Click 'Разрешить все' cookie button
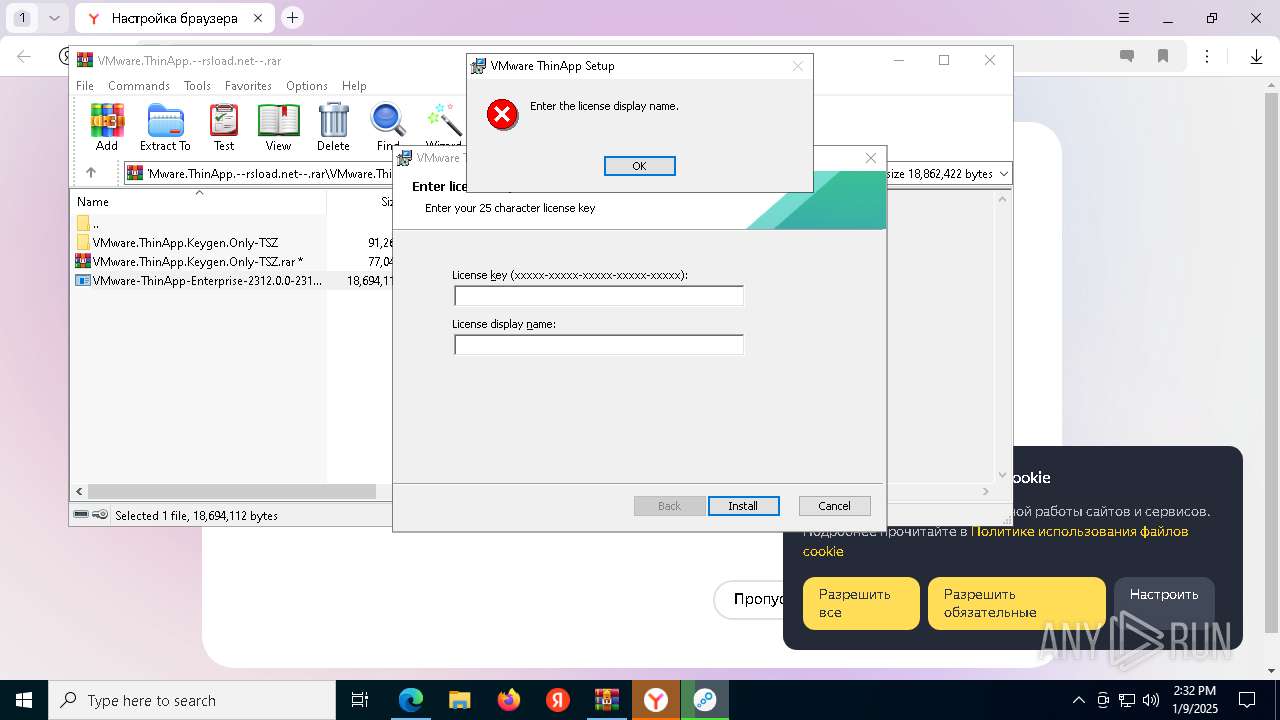 (x=861, y=603)
